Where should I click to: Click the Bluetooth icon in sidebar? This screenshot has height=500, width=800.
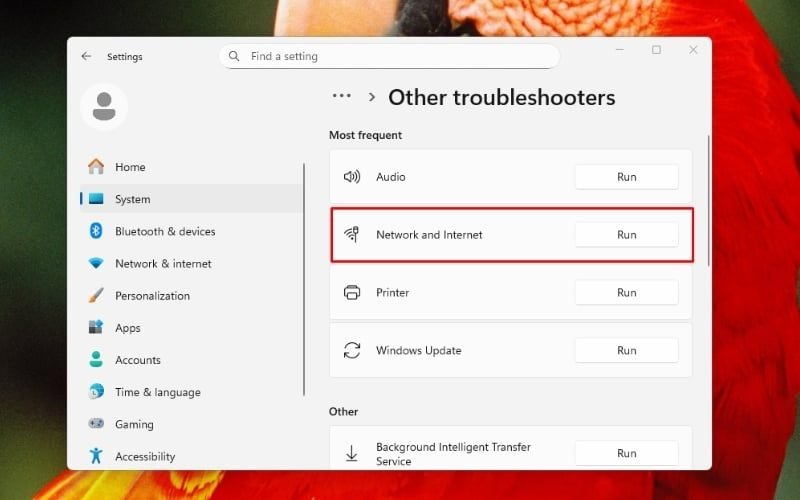tap(96, 231)
